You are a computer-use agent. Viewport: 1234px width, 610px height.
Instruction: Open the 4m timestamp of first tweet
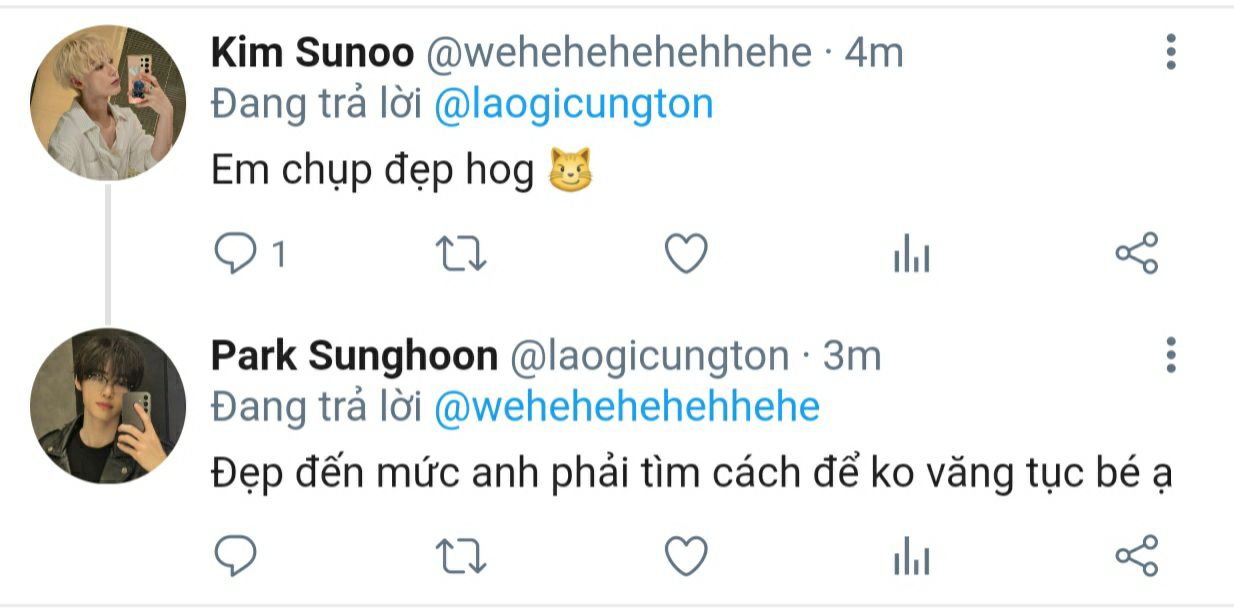pos(874,53)
